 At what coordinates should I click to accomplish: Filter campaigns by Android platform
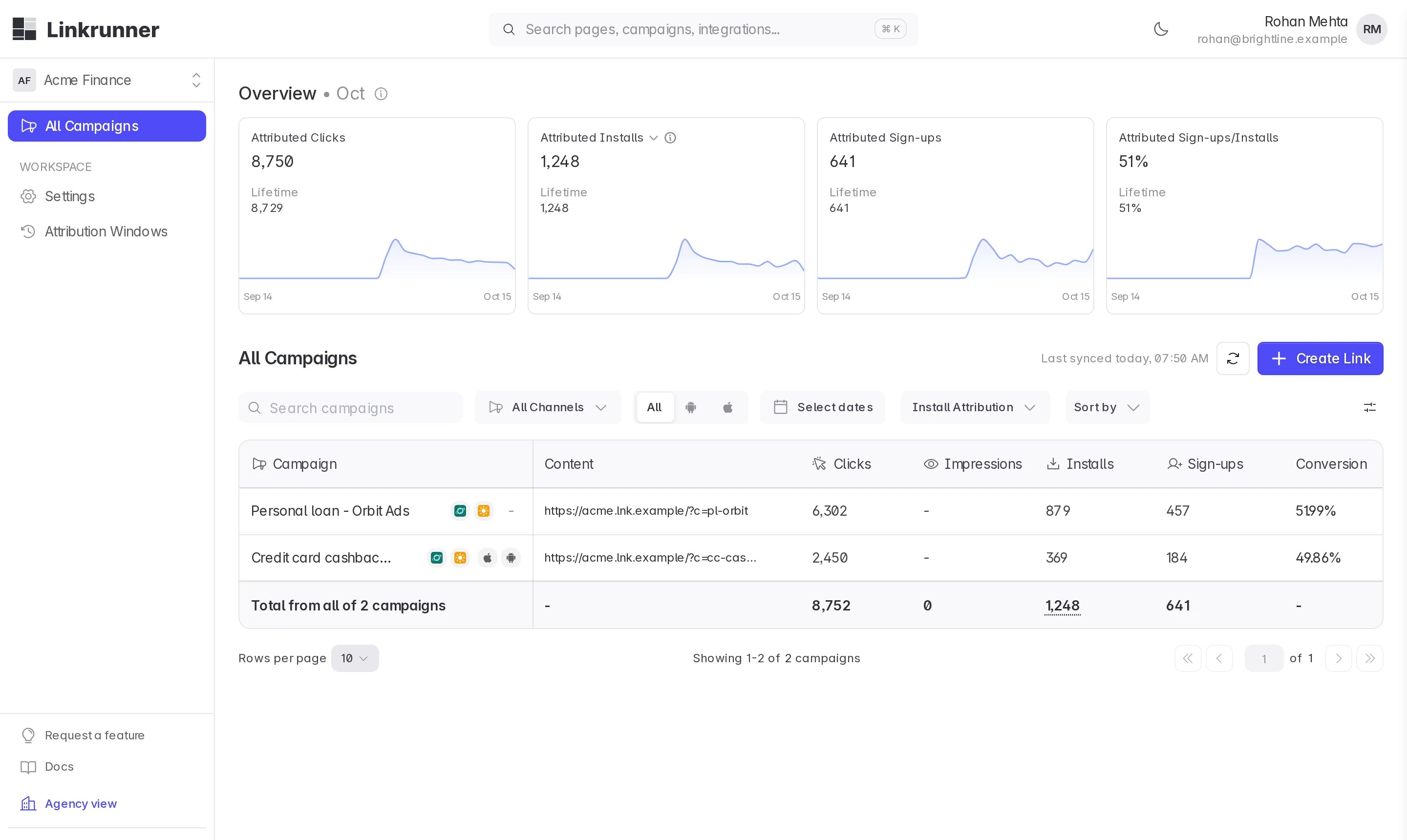(x=691, y=407)
